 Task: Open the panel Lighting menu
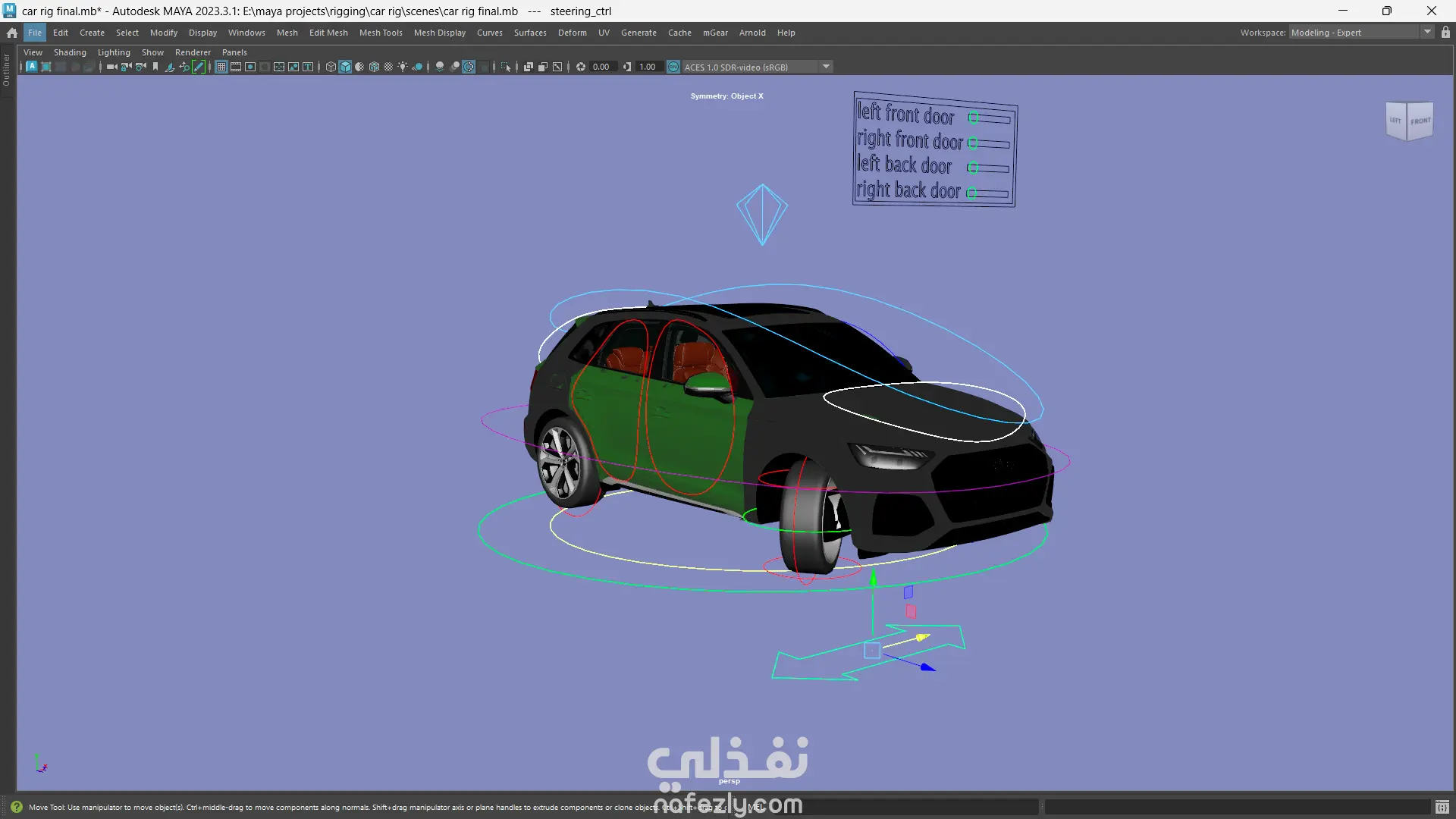[114, 52]
